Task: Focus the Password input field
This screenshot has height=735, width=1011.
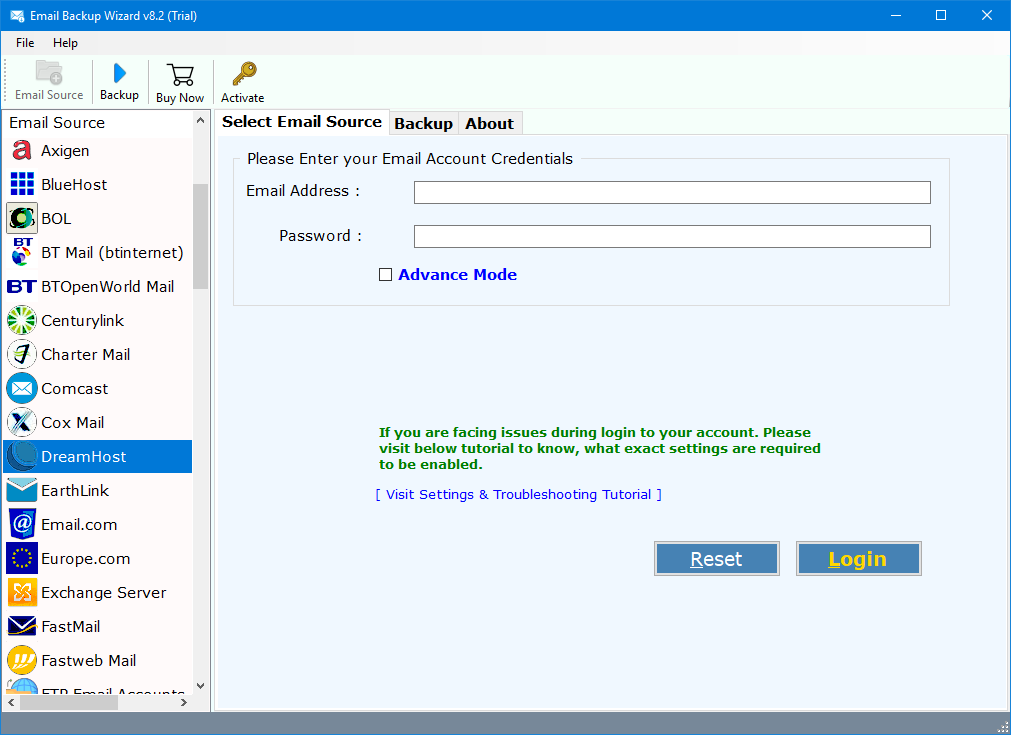Action: click(672, 237)
